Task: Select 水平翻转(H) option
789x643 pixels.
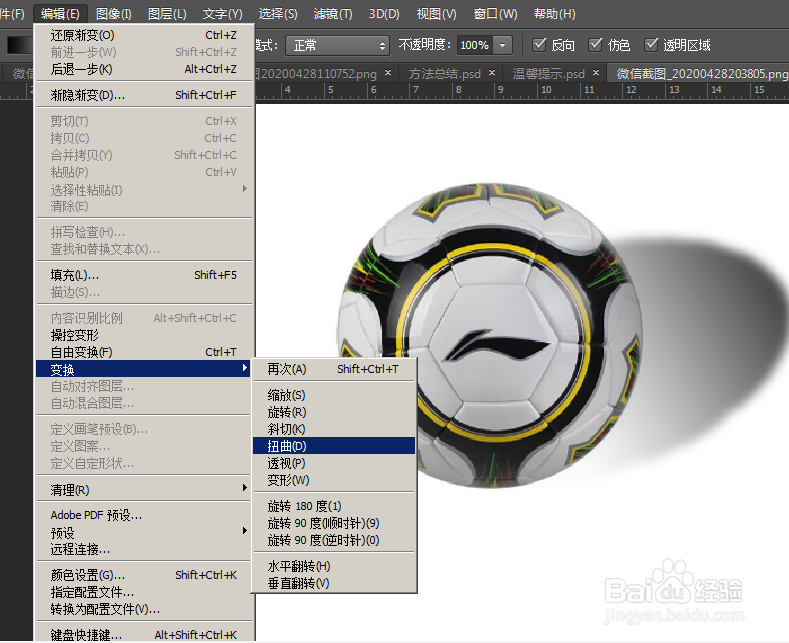Action: point(334,566)
